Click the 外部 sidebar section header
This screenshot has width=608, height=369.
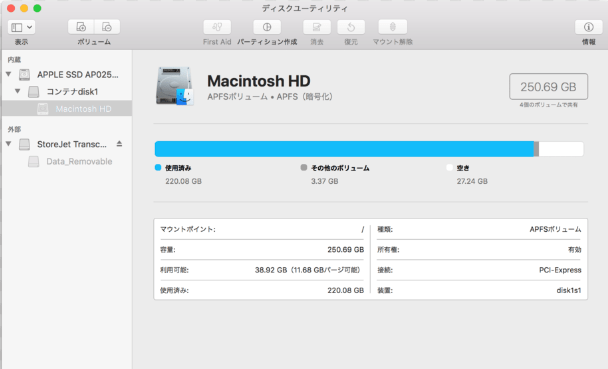click(x=14, y=129)
